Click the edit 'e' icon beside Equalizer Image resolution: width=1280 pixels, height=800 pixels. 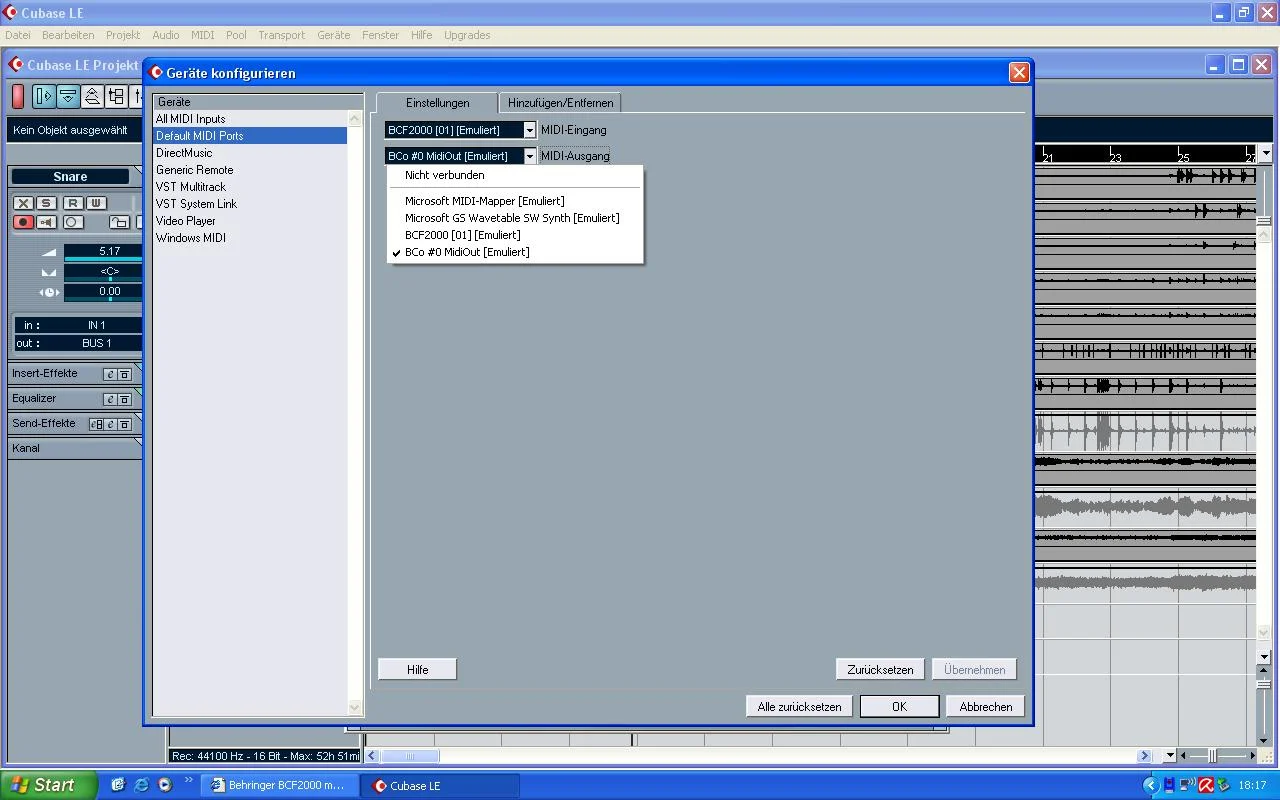tap(110, 399)
